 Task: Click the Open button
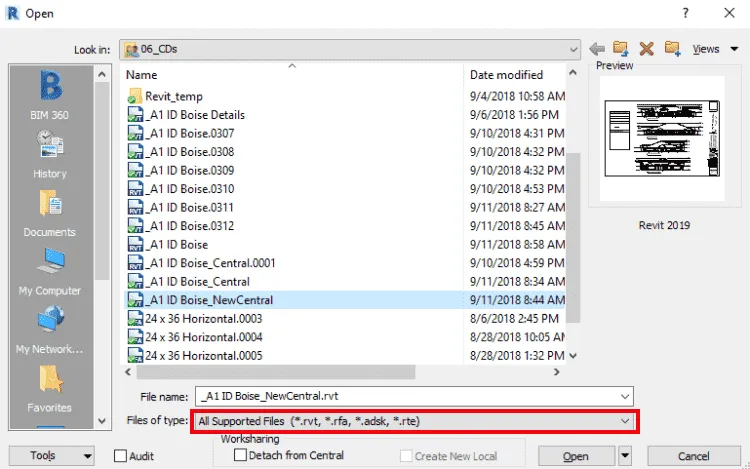click(x=576, y=456)
